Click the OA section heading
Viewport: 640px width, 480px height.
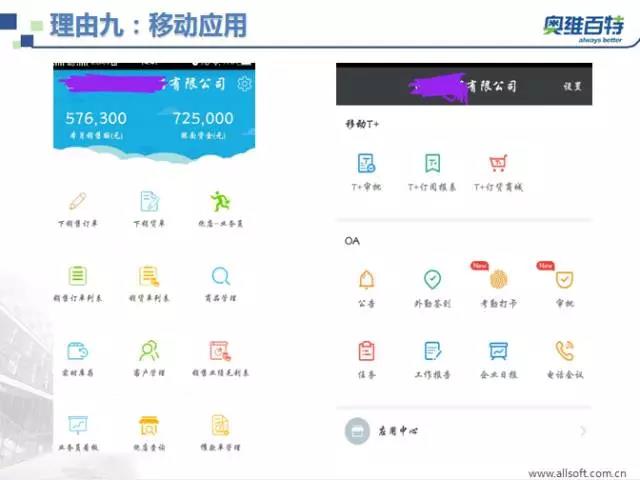pyautogui.click(x=352, y=241)
